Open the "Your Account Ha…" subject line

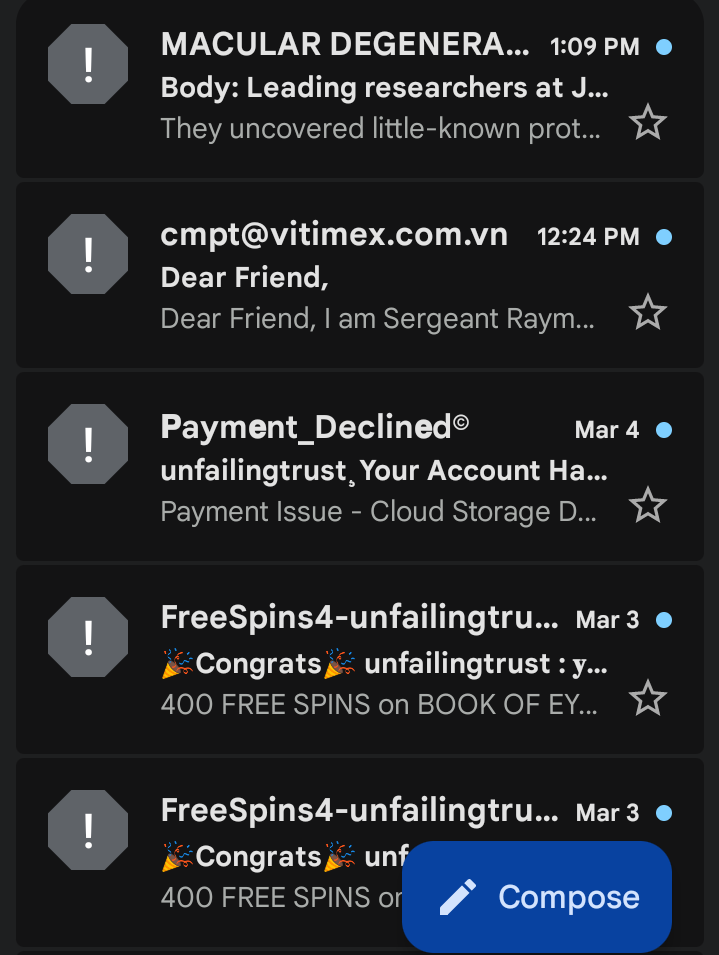click(384, 470)
